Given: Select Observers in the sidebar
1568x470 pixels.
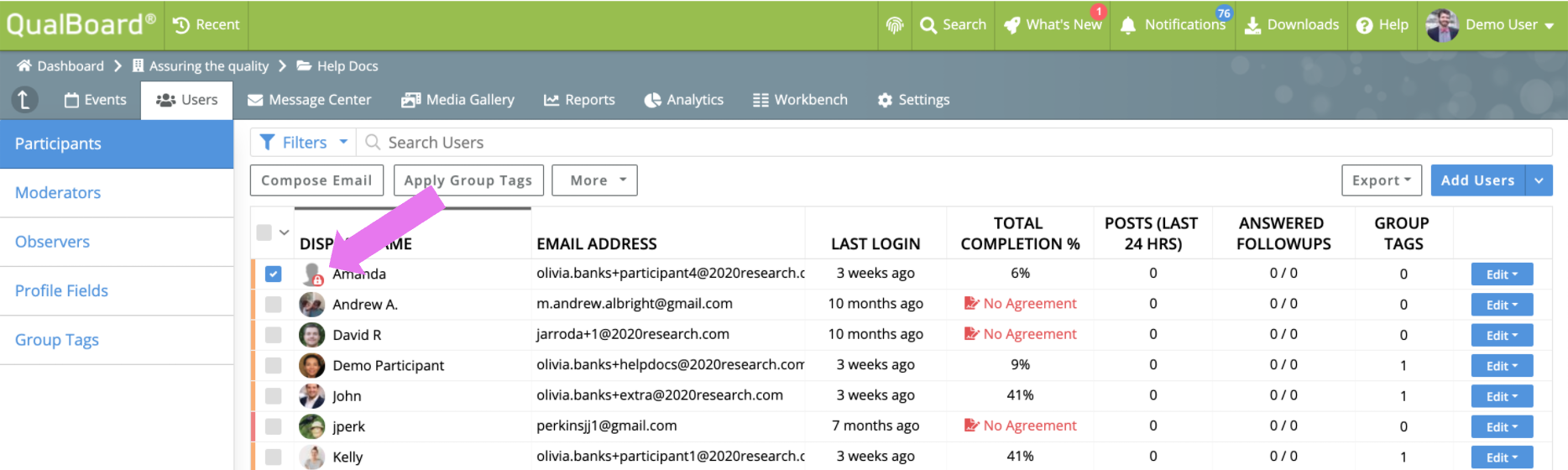Looking at the screenshot, I should 117,242.
